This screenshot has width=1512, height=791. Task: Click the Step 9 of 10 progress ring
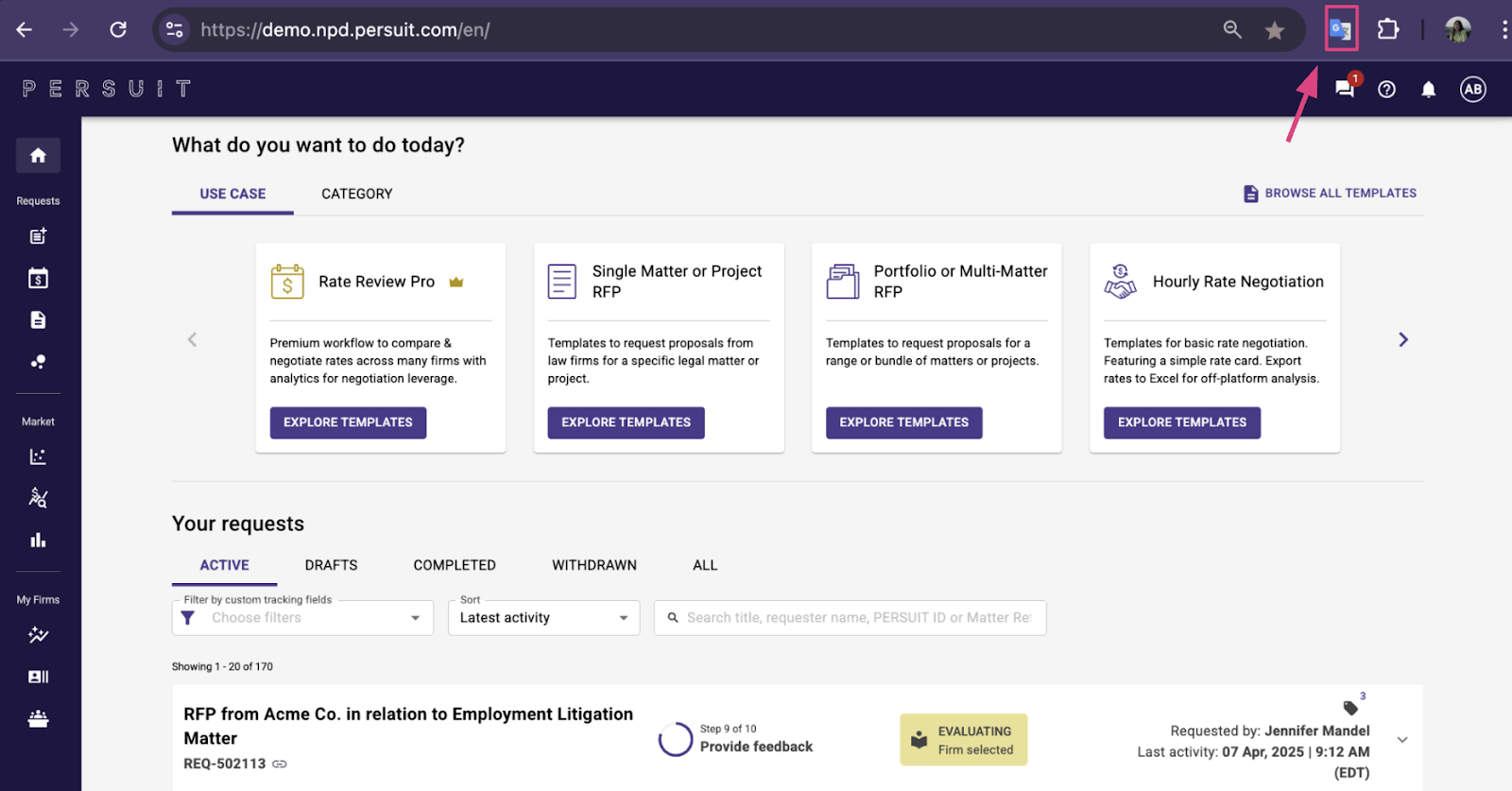pyautogui.click(x=676, y=739)
